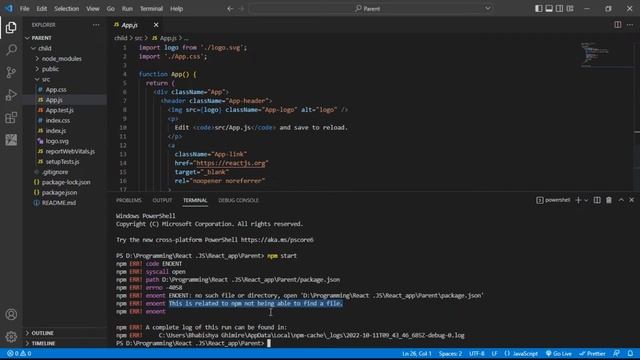640x360 pixels.
Task: Open the Search view in activity bar
Action: point(11,50)
